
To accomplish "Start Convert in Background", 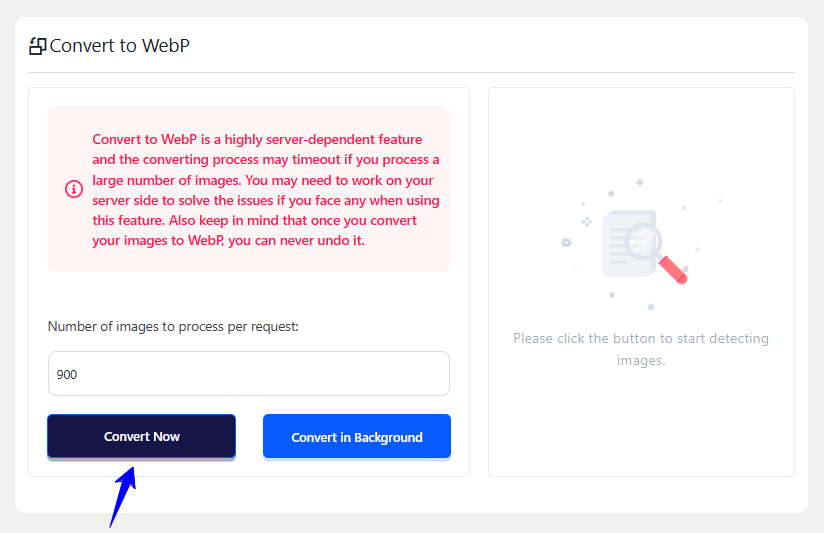I will (357, 436).
